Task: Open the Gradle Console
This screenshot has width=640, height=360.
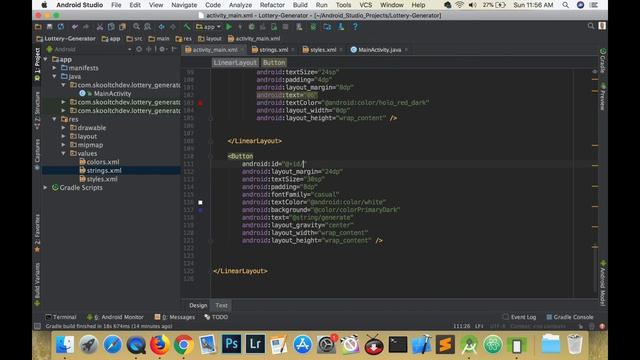Action: click(x=570, y=317)
